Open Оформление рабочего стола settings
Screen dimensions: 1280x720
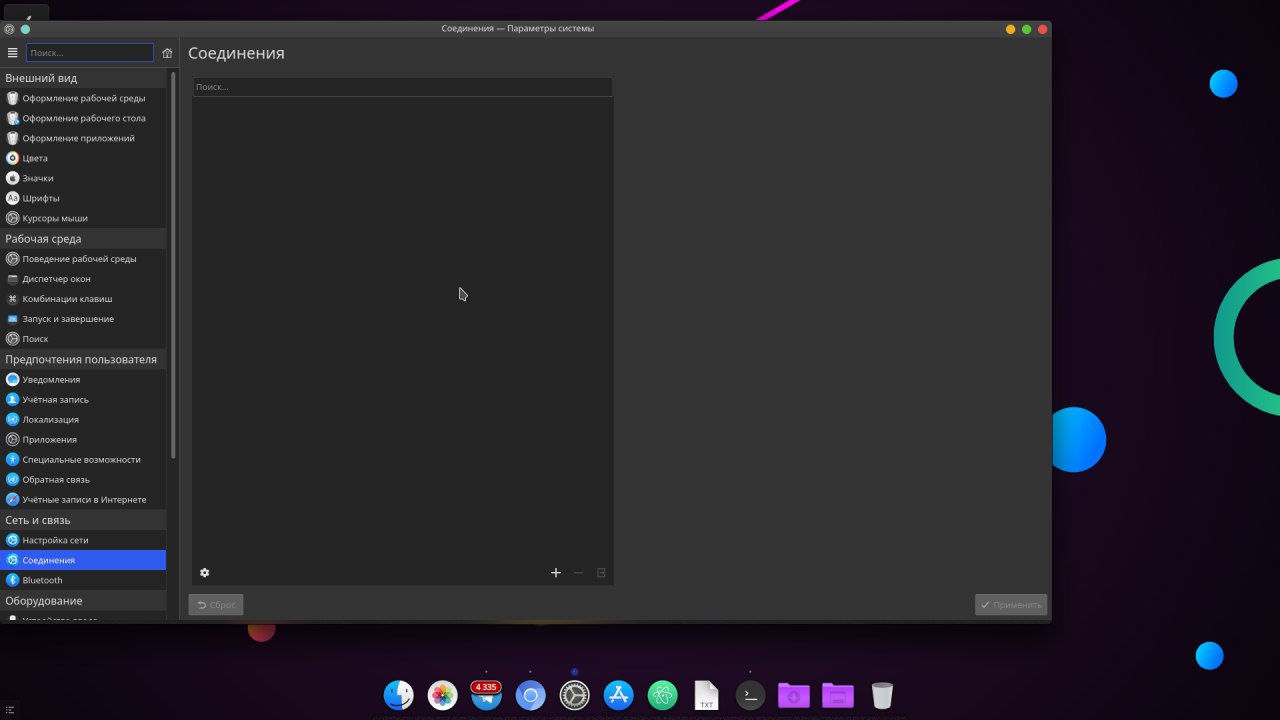point(83,118)
